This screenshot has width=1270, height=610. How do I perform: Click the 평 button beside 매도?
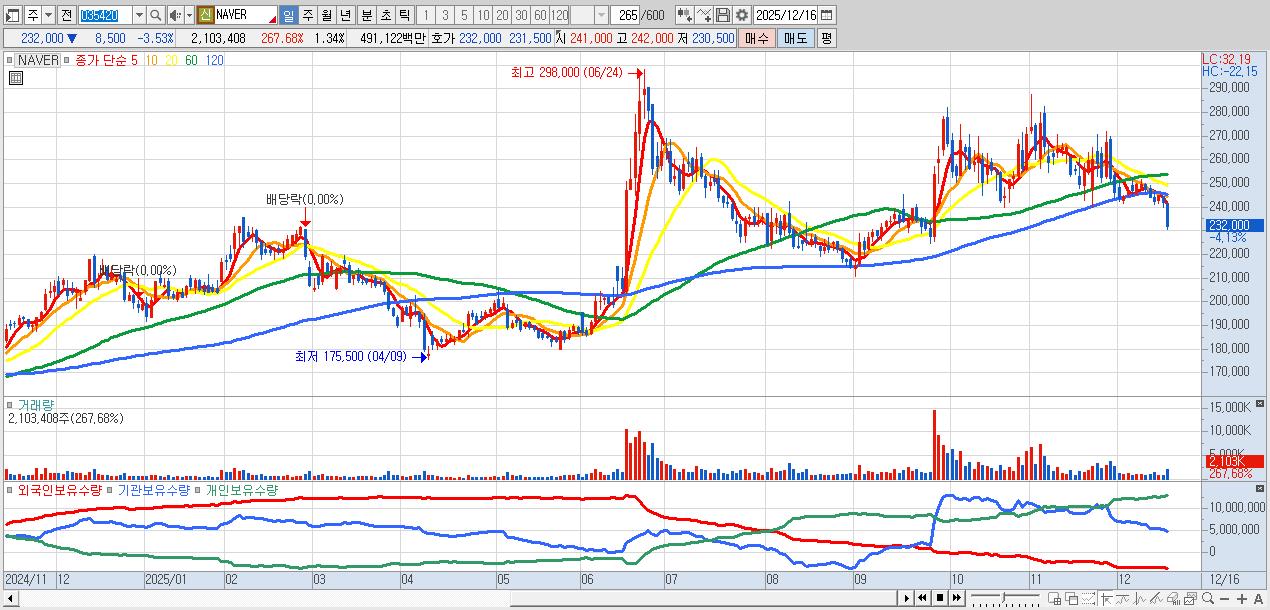[x=825, y=38]
